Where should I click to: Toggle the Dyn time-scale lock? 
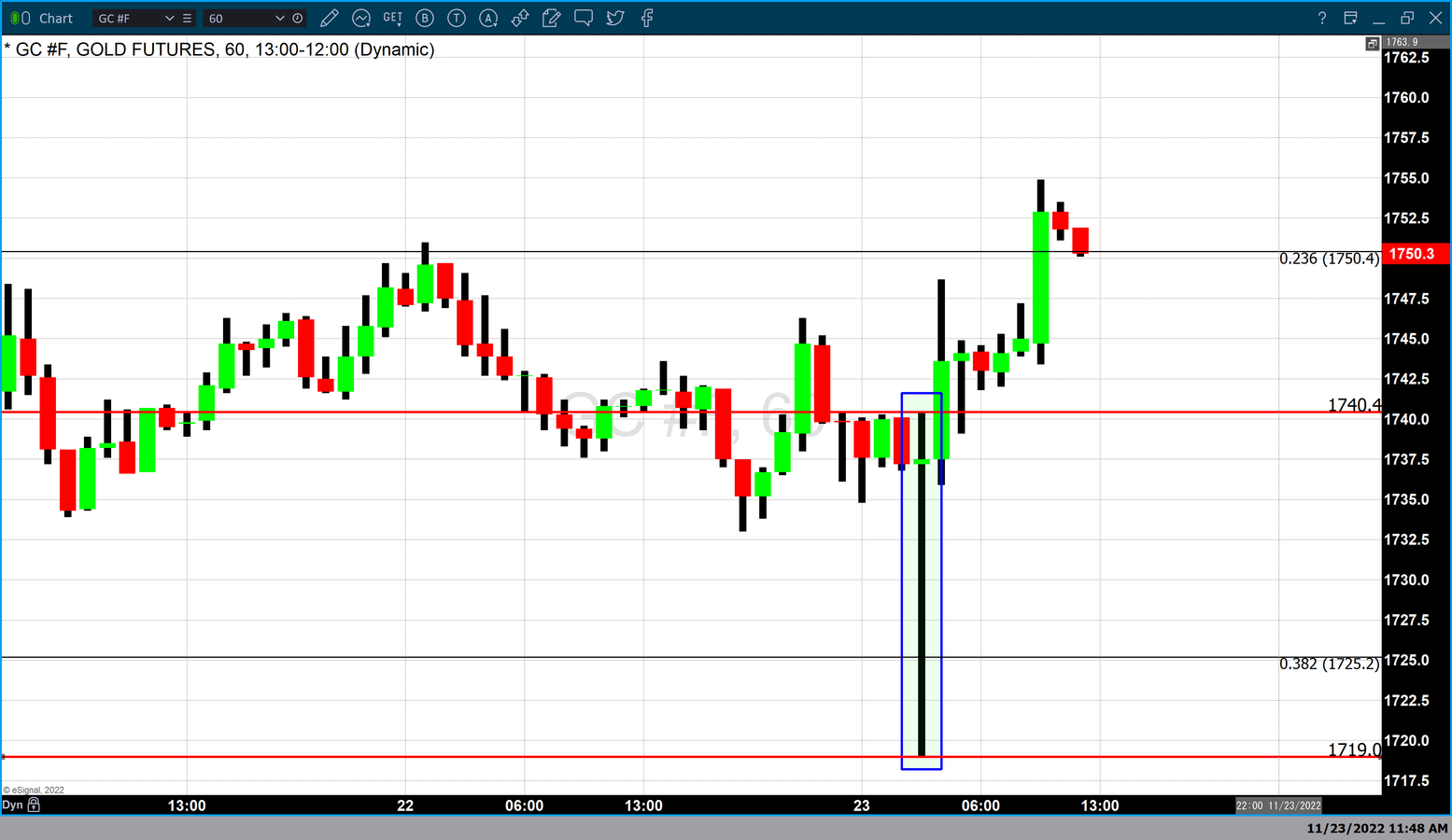tap(34, 805)
